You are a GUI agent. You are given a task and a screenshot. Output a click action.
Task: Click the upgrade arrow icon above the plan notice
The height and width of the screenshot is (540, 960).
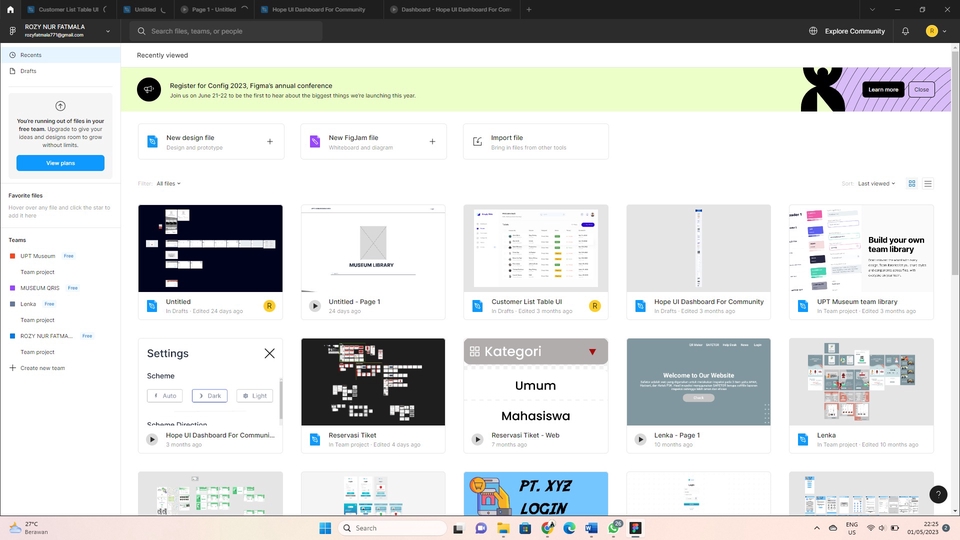point(60,106)
